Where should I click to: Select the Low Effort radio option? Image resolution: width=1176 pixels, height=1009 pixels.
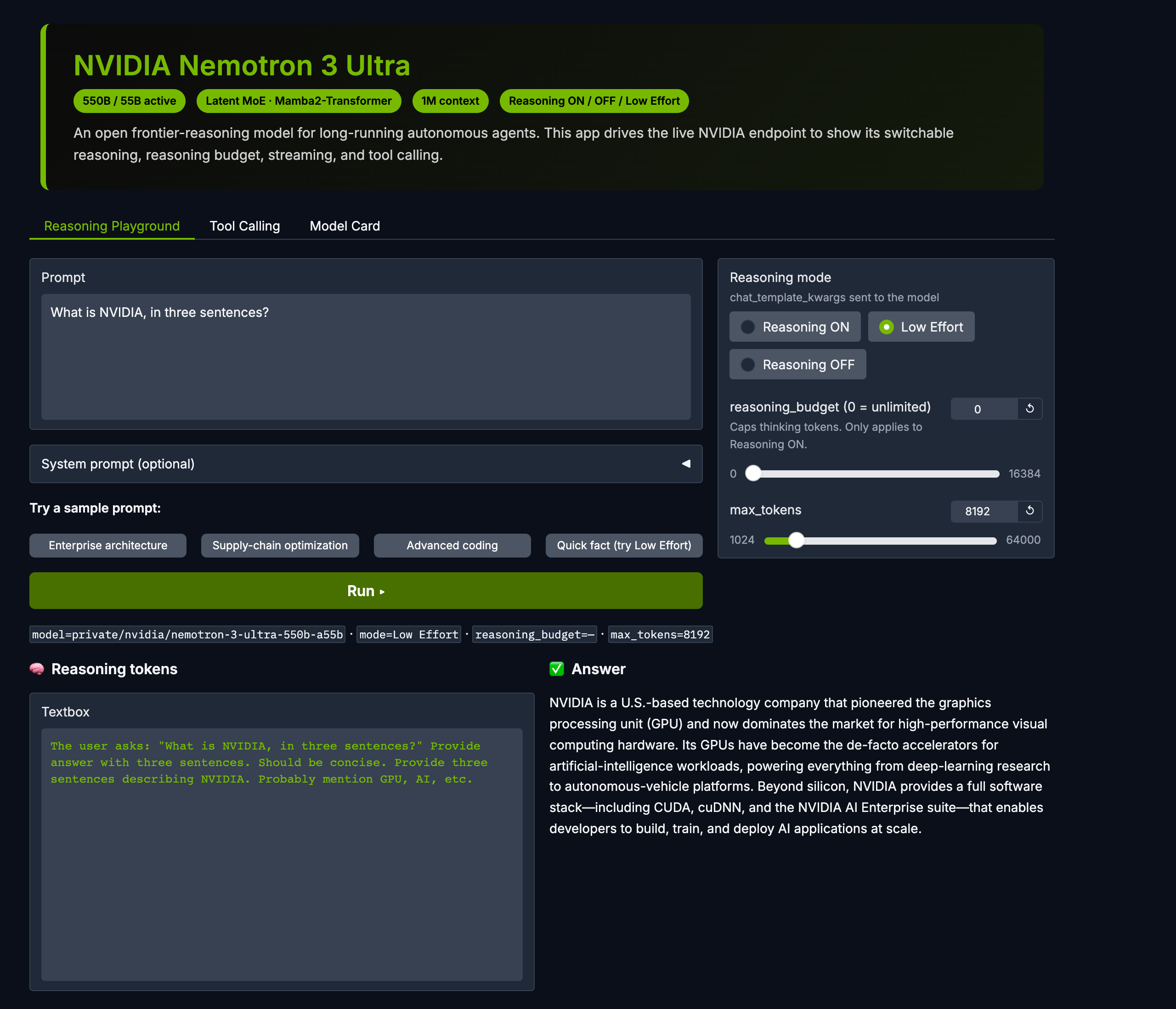[921, 327]
